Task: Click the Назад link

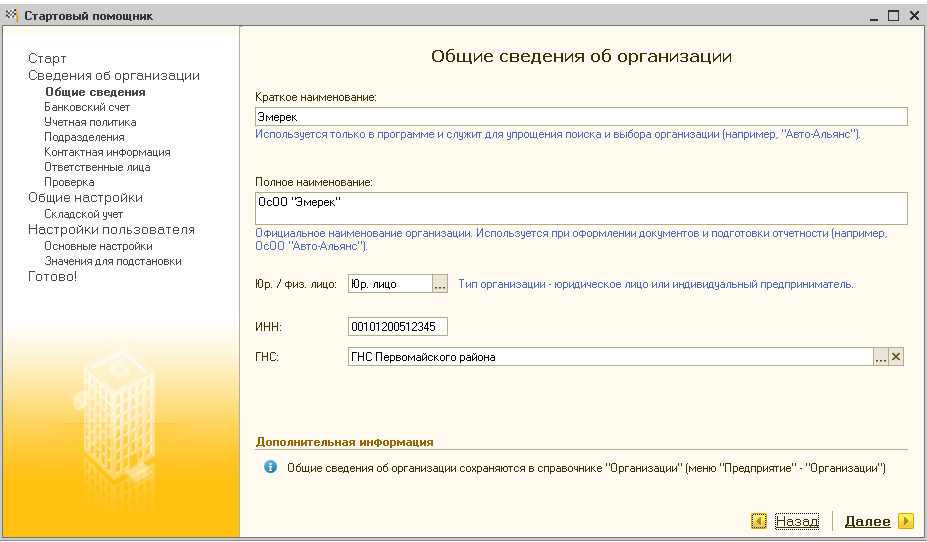Action: (x=796, y=521)
